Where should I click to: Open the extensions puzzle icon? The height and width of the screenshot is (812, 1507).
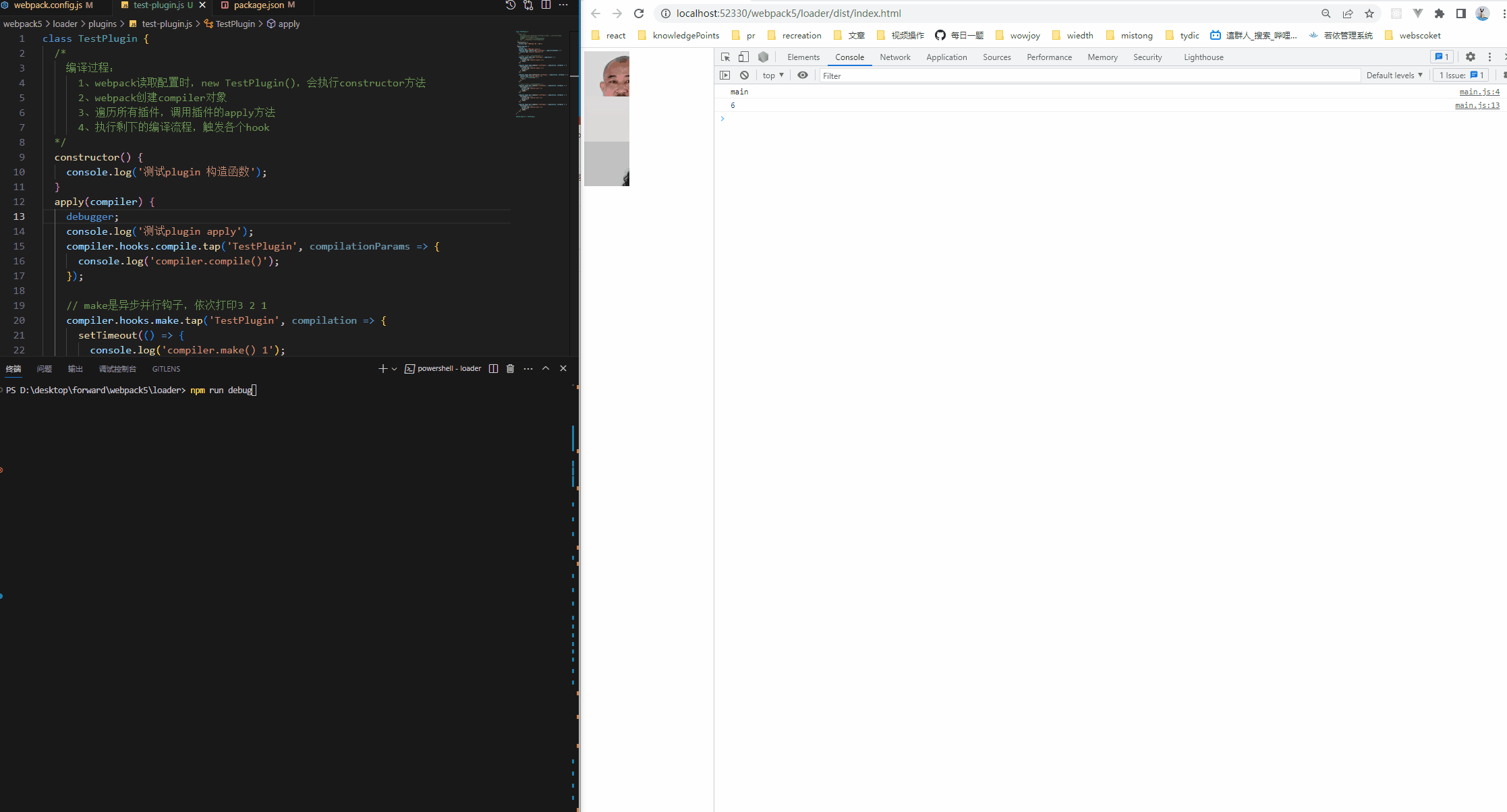click(x=1440, y=13)
